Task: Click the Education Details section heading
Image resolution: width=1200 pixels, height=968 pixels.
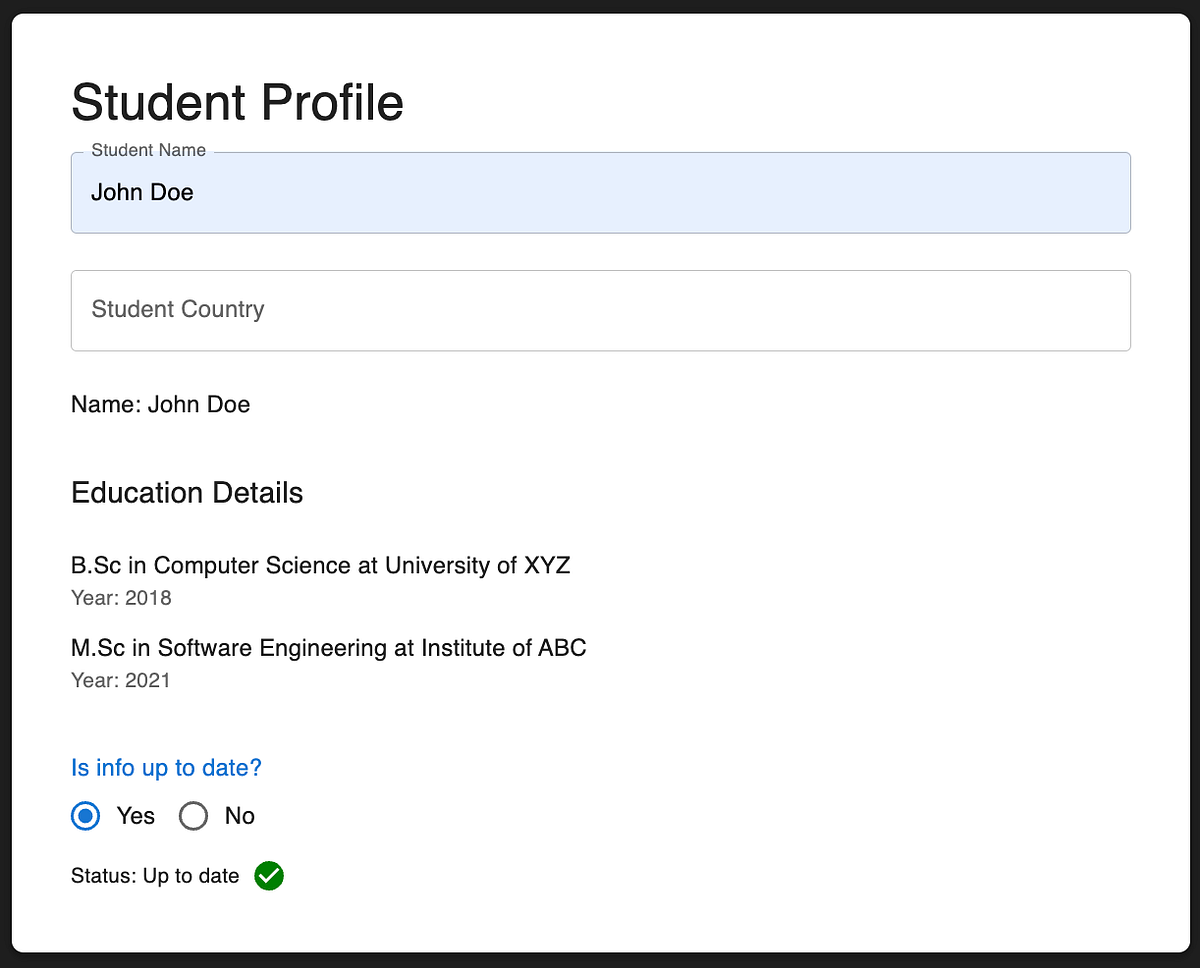Action: [187, 493]
